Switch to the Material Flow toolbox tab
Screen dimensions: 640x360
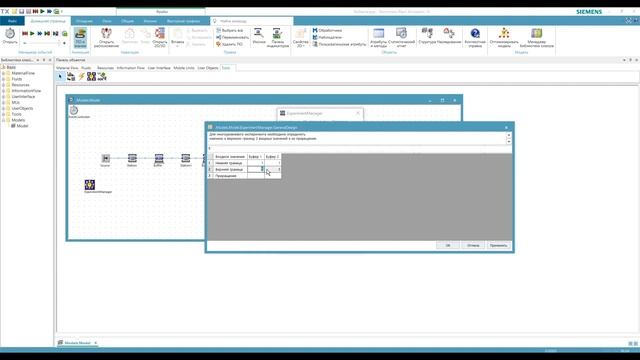[67, 68]
